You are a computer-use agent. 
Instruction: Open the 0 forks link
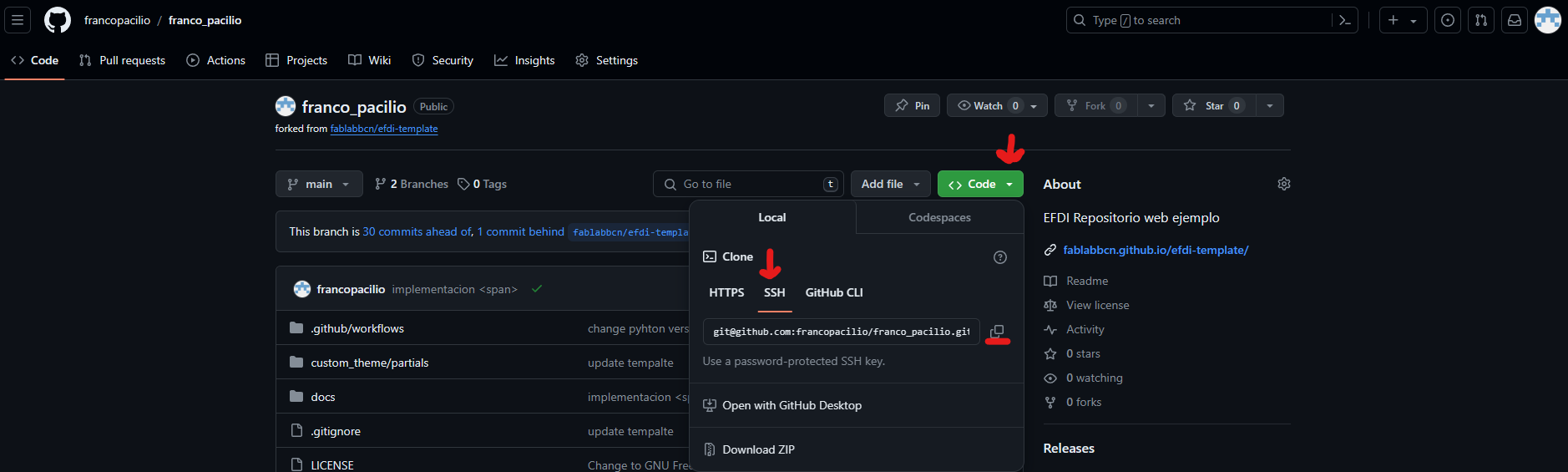point(1072,402)
